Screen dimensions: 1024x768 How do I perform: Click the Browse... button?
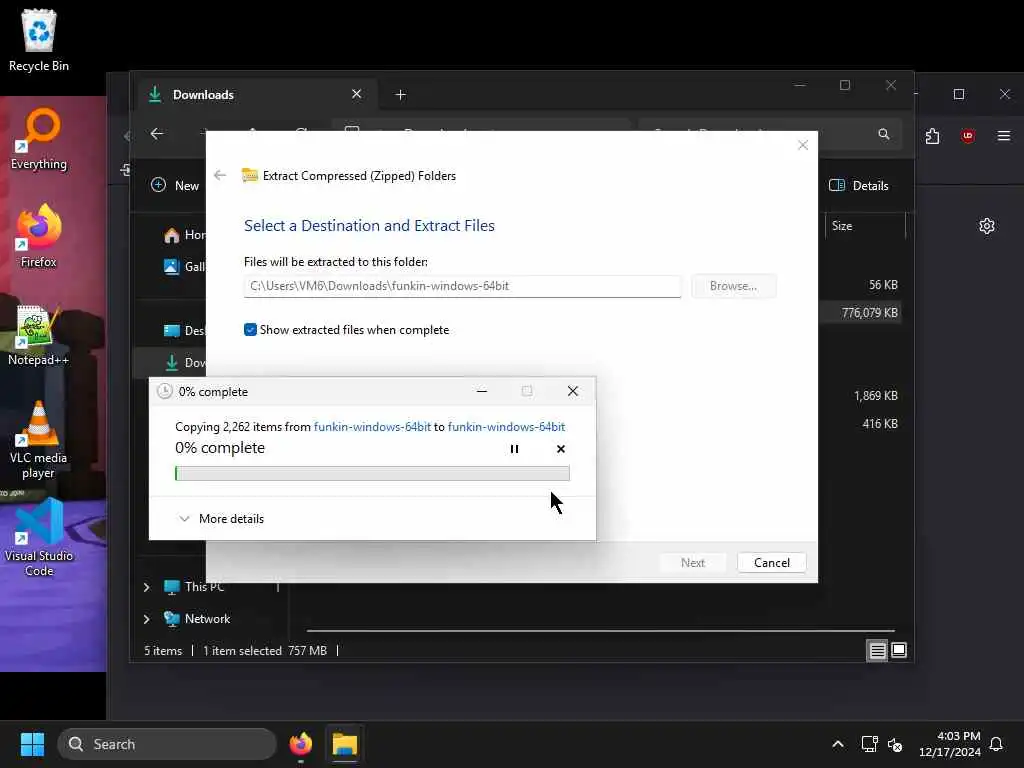tap(733, 286)
